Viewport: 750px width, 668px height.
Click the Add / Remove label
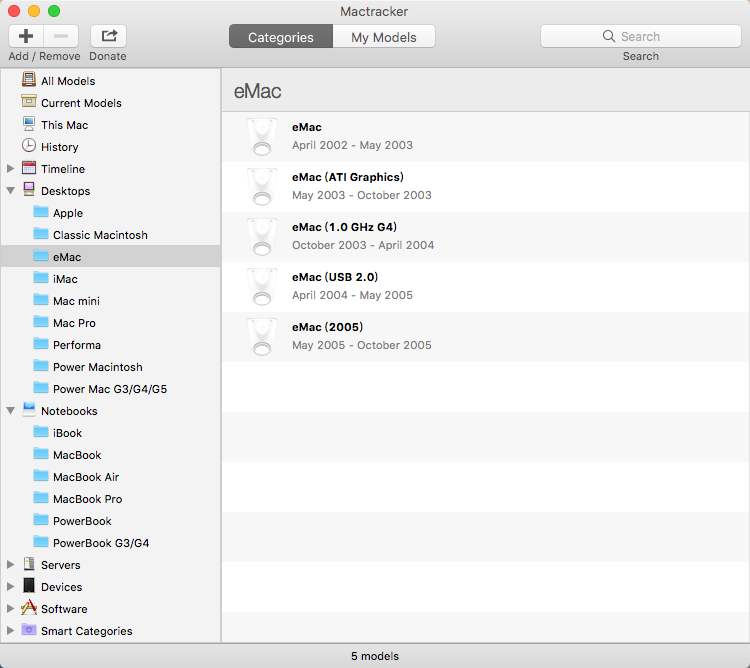pos(44,56)
